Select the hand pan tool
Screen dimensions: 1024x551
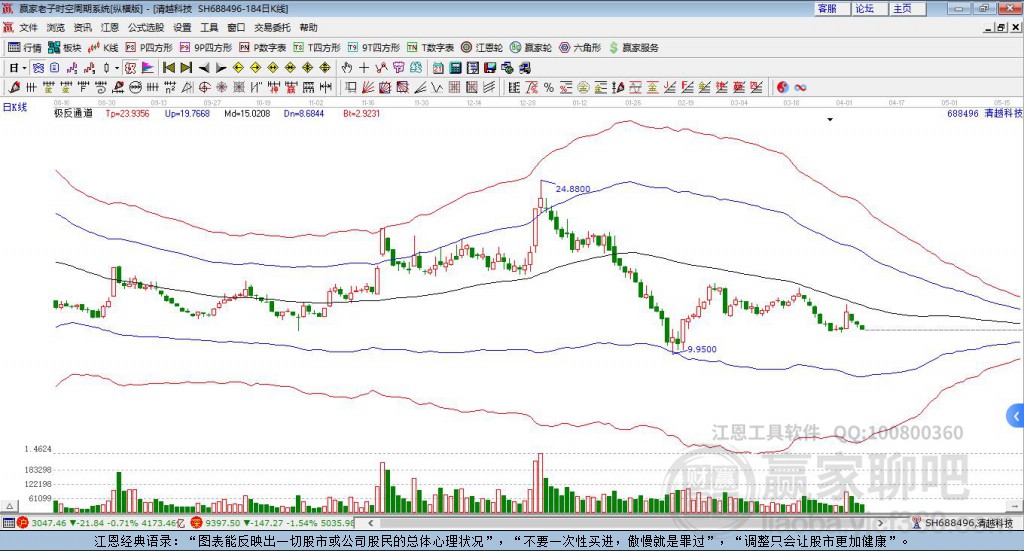pyautogui.click(x=346, y=68)
